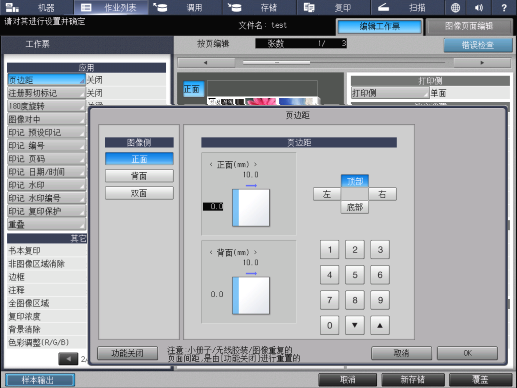Click the job ticket list left arrow
Screen dimensions: 517x388
[x=68, y=359]
